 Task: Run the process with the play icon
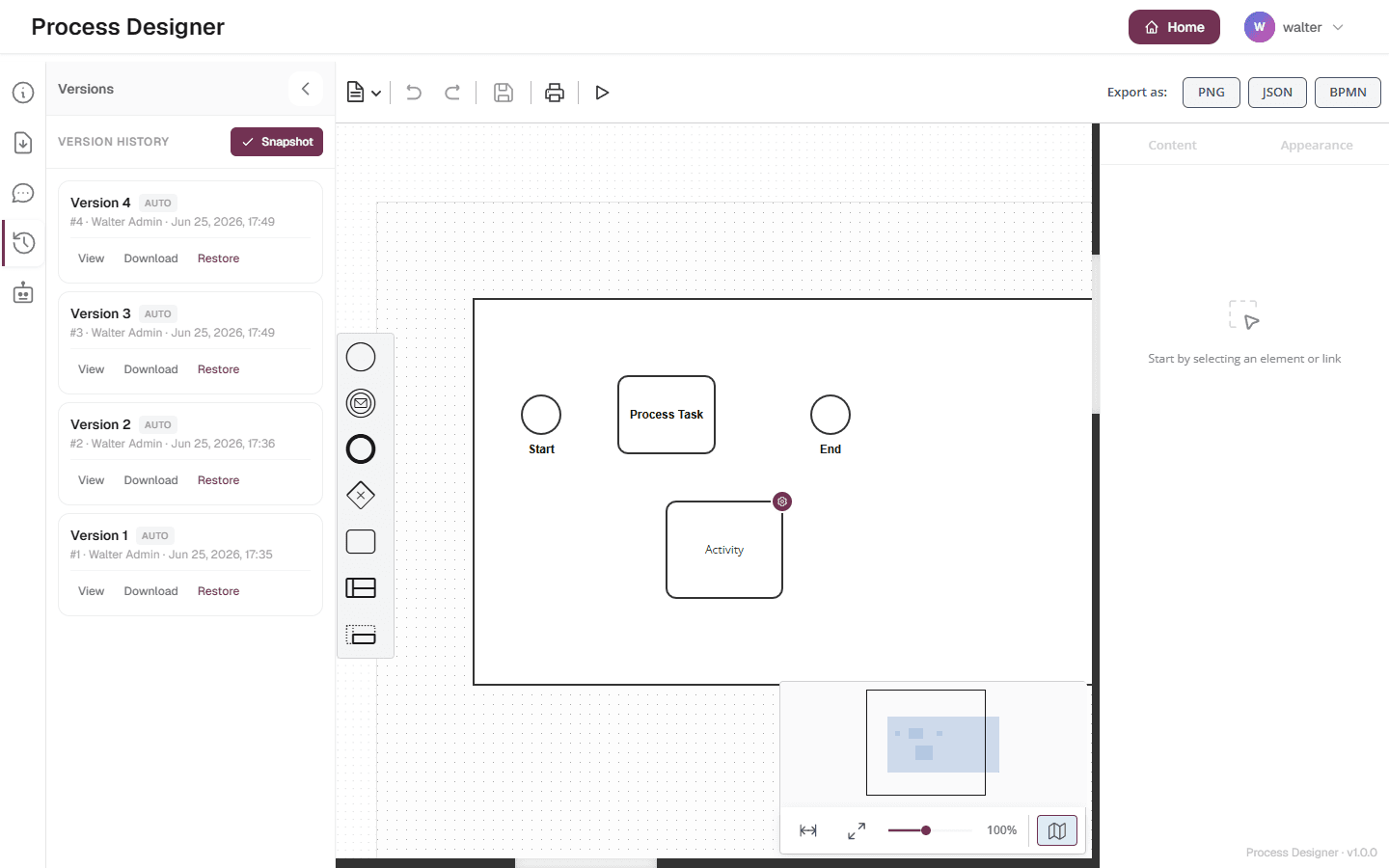[x=602, y=93]
